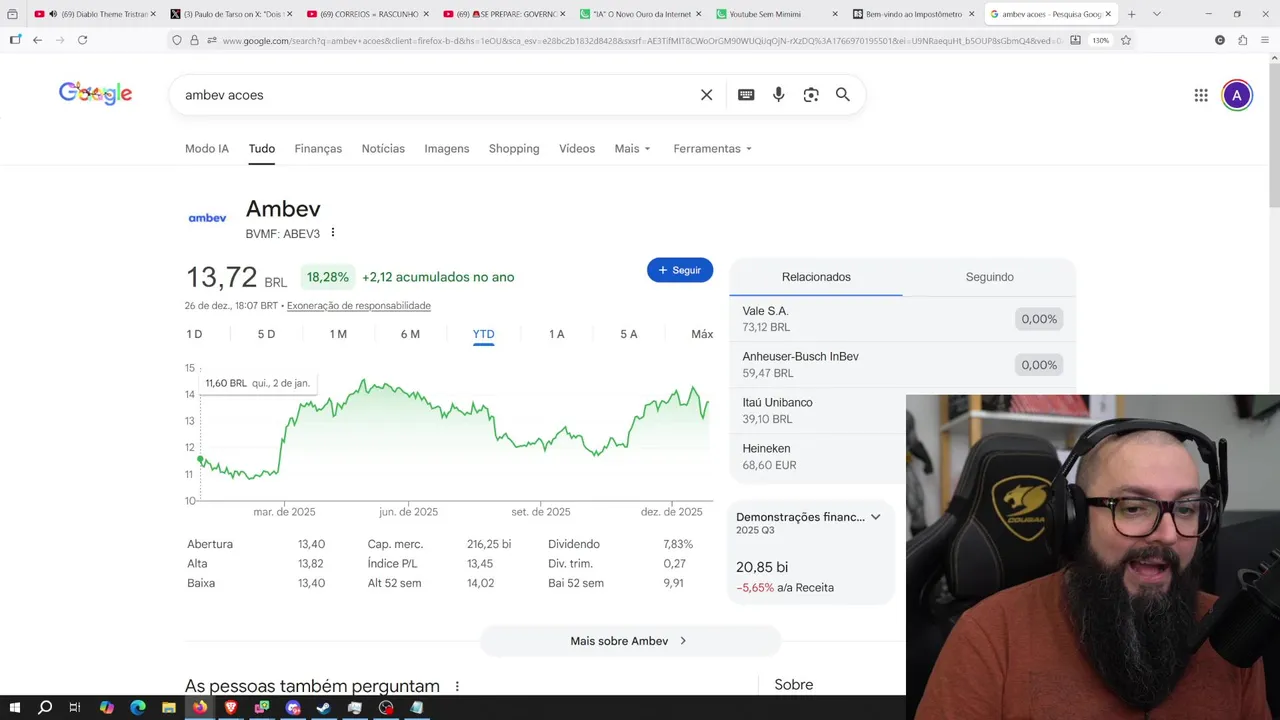
Task: Reload the page in Firefox
Action: point(82,40)
